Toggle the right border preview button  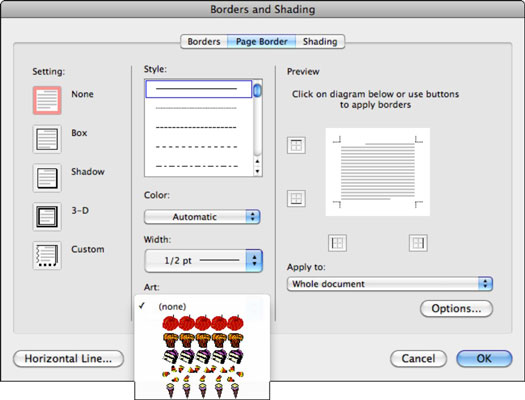pos(418,243)
